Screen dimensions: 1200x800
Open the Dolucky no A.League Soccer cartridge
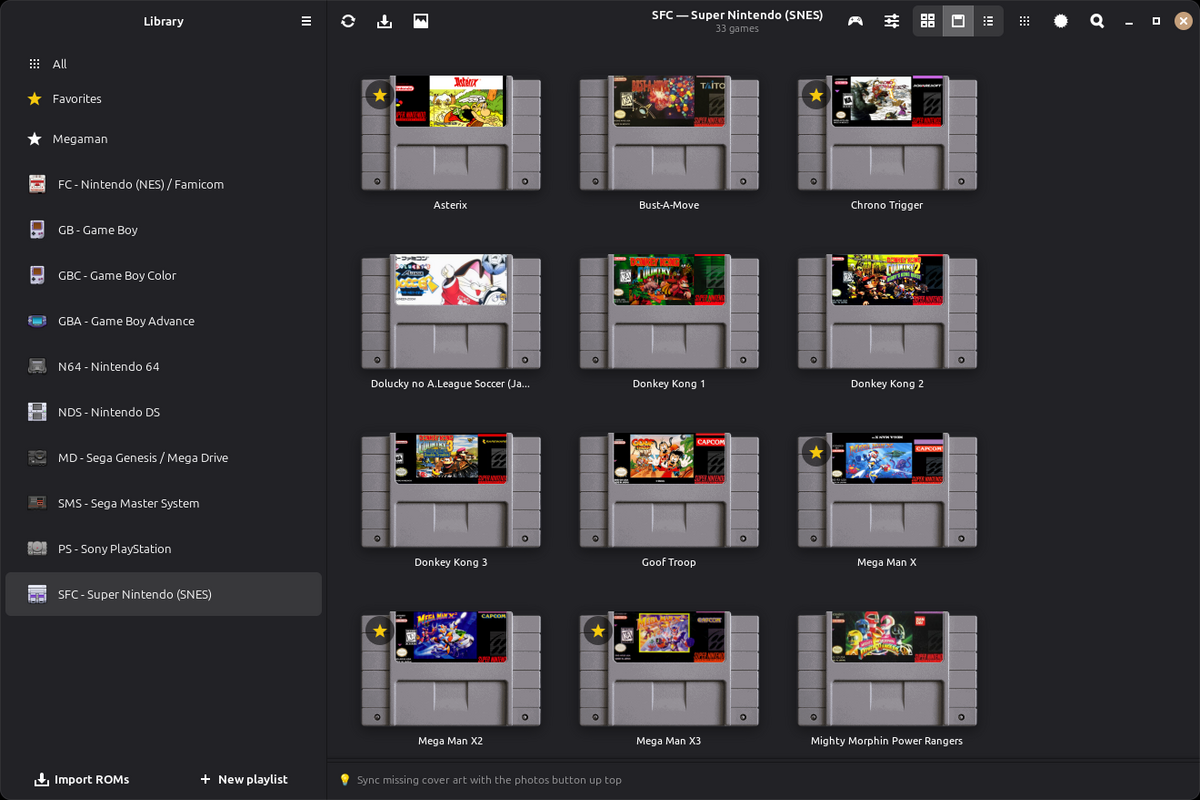click(451, 311)
